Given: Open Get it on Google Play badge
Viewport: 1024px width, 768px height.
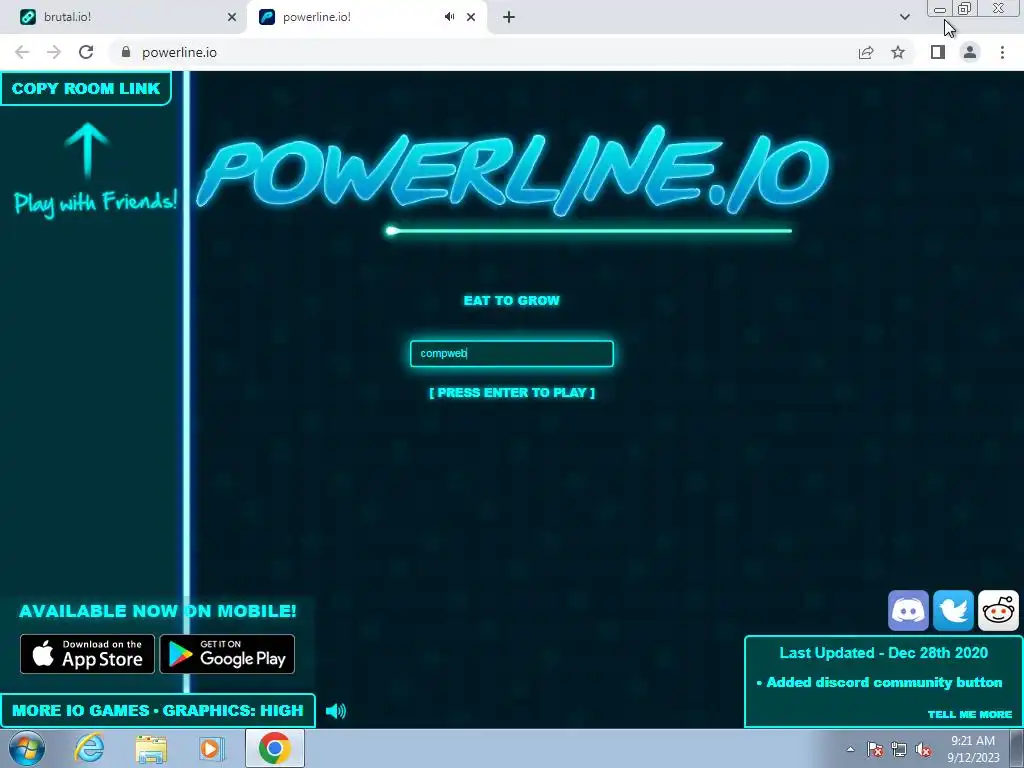Looking at the screenshot, I should [227, 654].
